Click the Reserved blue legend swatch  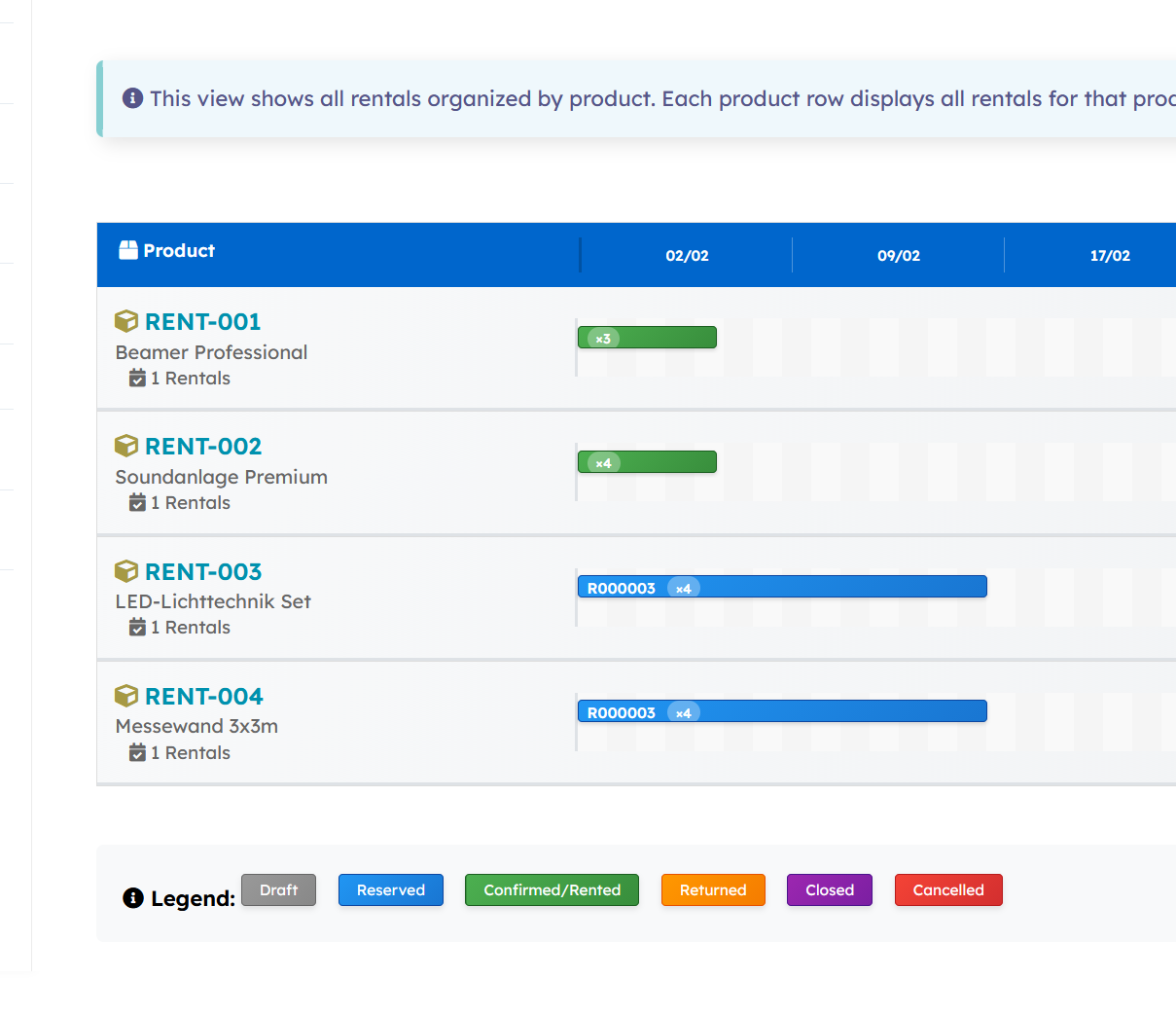(x=390, y=889)
